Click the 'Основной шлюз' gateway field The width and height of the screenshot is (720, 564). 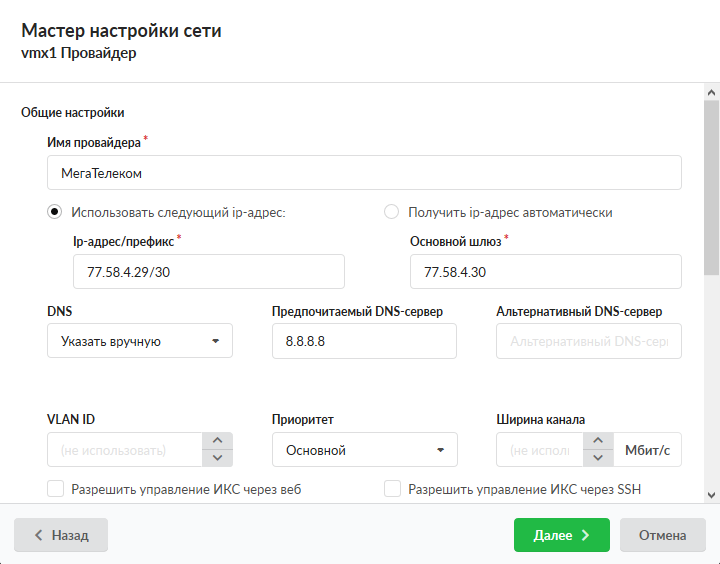point(545,272)
